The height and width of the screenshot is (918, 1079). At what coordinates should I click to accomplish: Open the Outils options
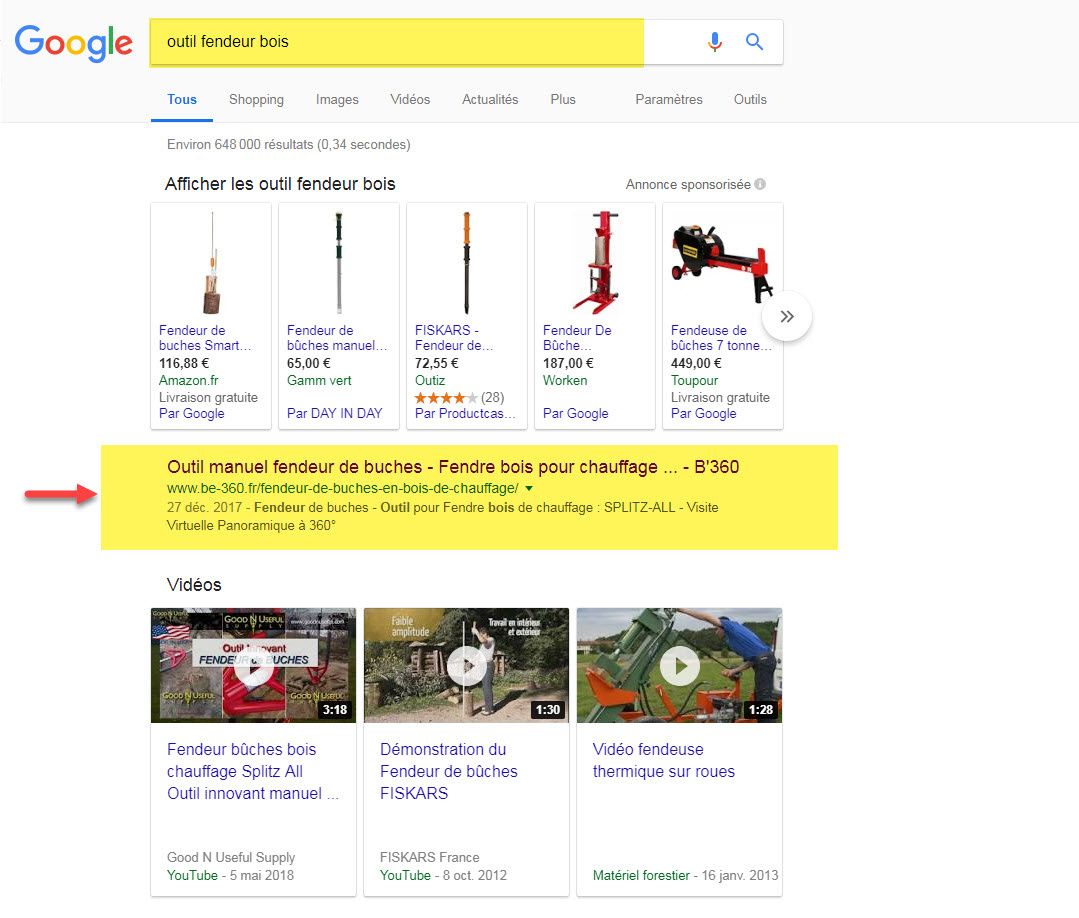pyautogui.click(x=750, y=99)
